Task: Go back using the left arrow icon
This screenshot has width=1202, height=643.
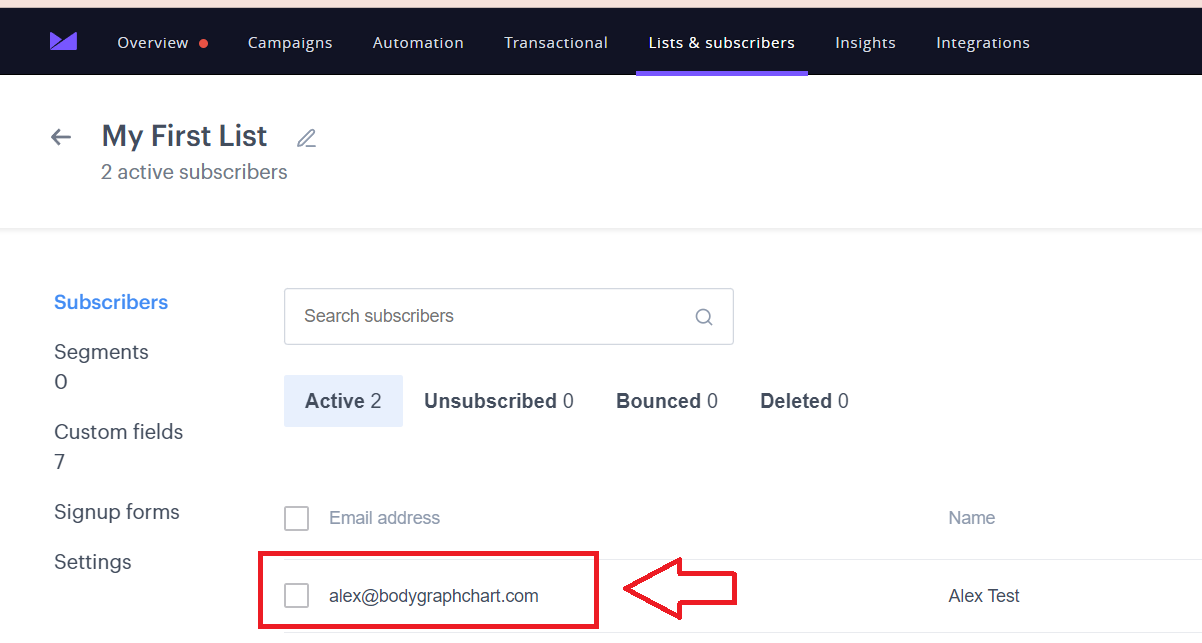Action: coord(61,137)
